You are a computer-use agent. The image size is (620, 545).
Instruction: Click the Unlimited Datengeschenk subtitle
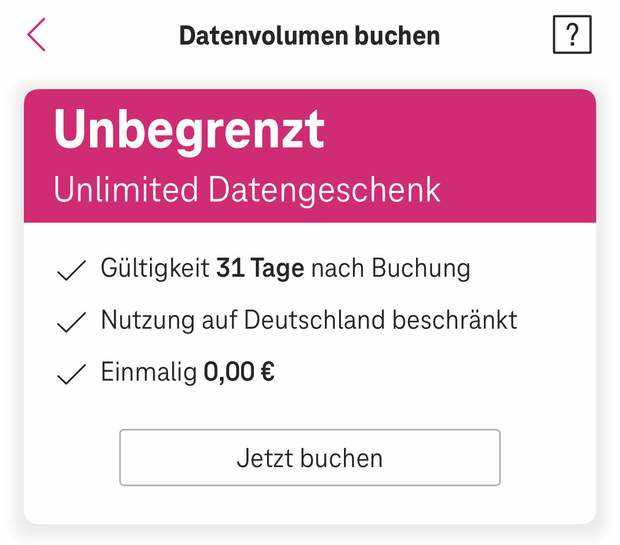[x=247, y=189]
